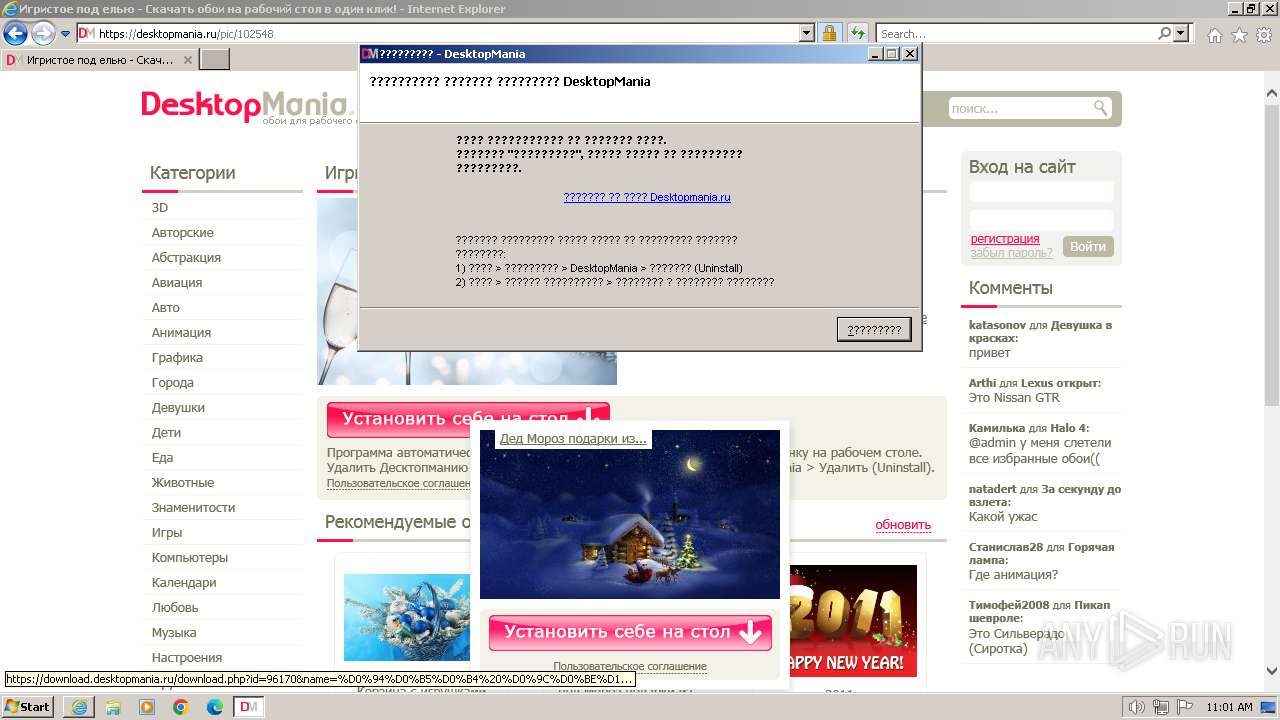Click the site search magnifier icon
The image size is (1280, 720).
1100,108
